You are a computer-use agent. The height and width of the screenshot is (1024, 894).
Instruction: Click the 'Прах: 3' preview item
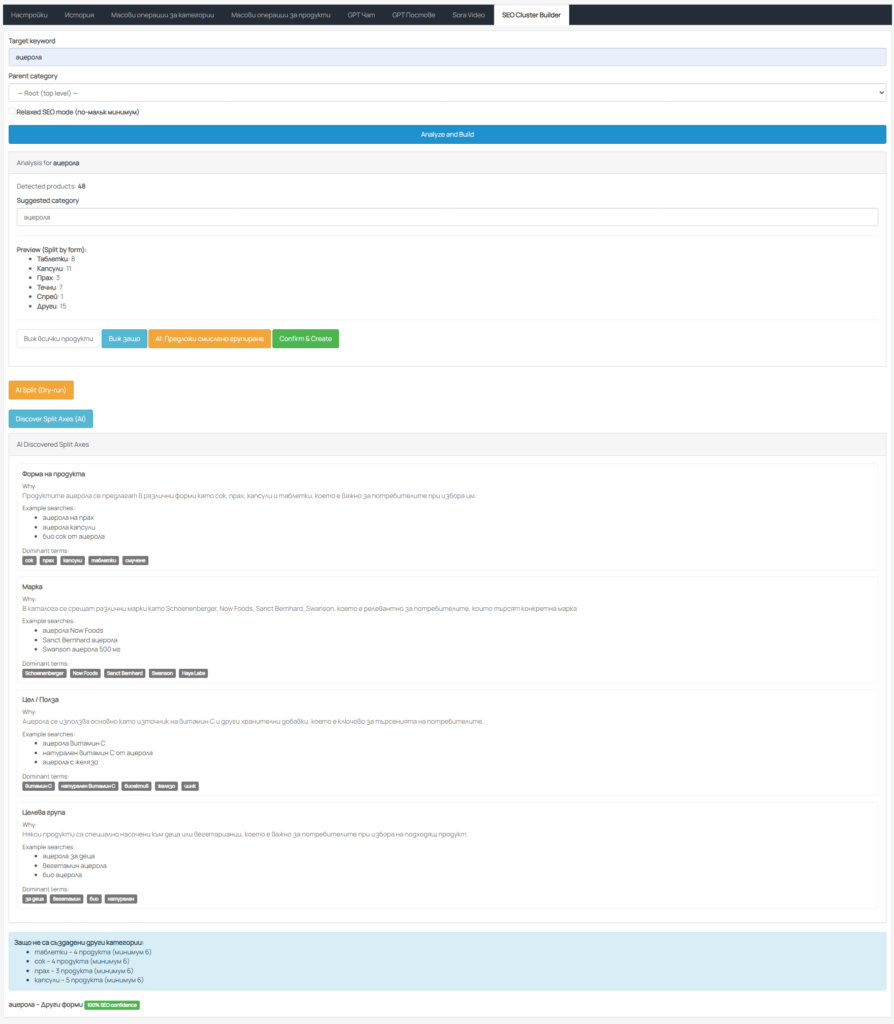click(x=48, y=278)
